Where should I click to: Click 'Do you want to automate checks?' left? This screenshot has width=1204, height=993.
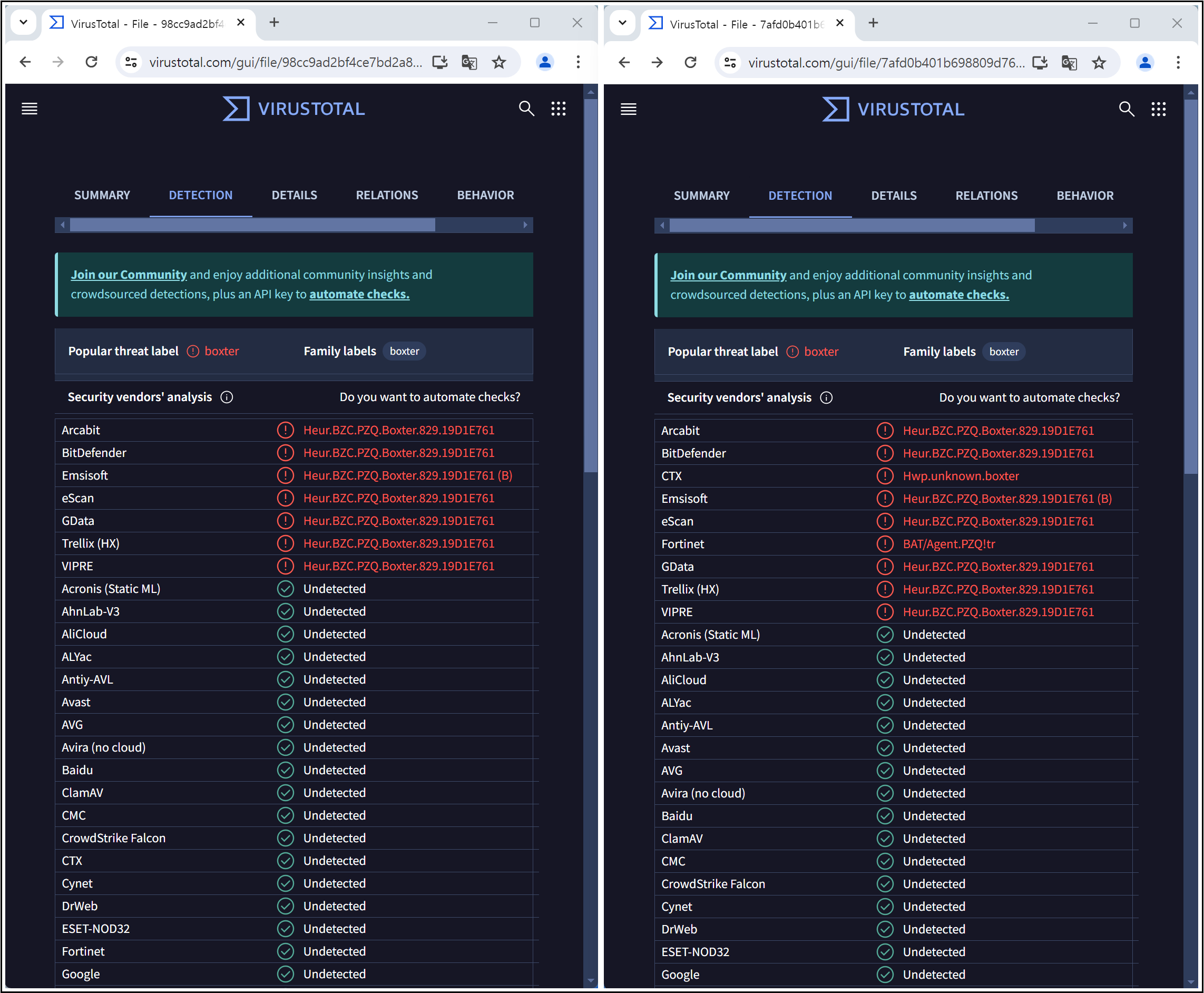coord(429,397)
